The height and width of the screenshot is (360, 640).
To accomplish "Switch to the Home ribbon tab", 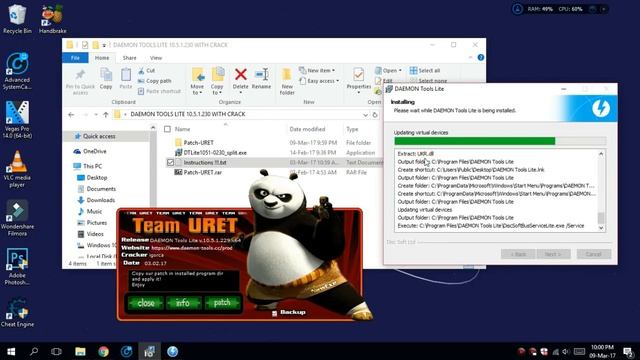I will click(x=102, y=58).
